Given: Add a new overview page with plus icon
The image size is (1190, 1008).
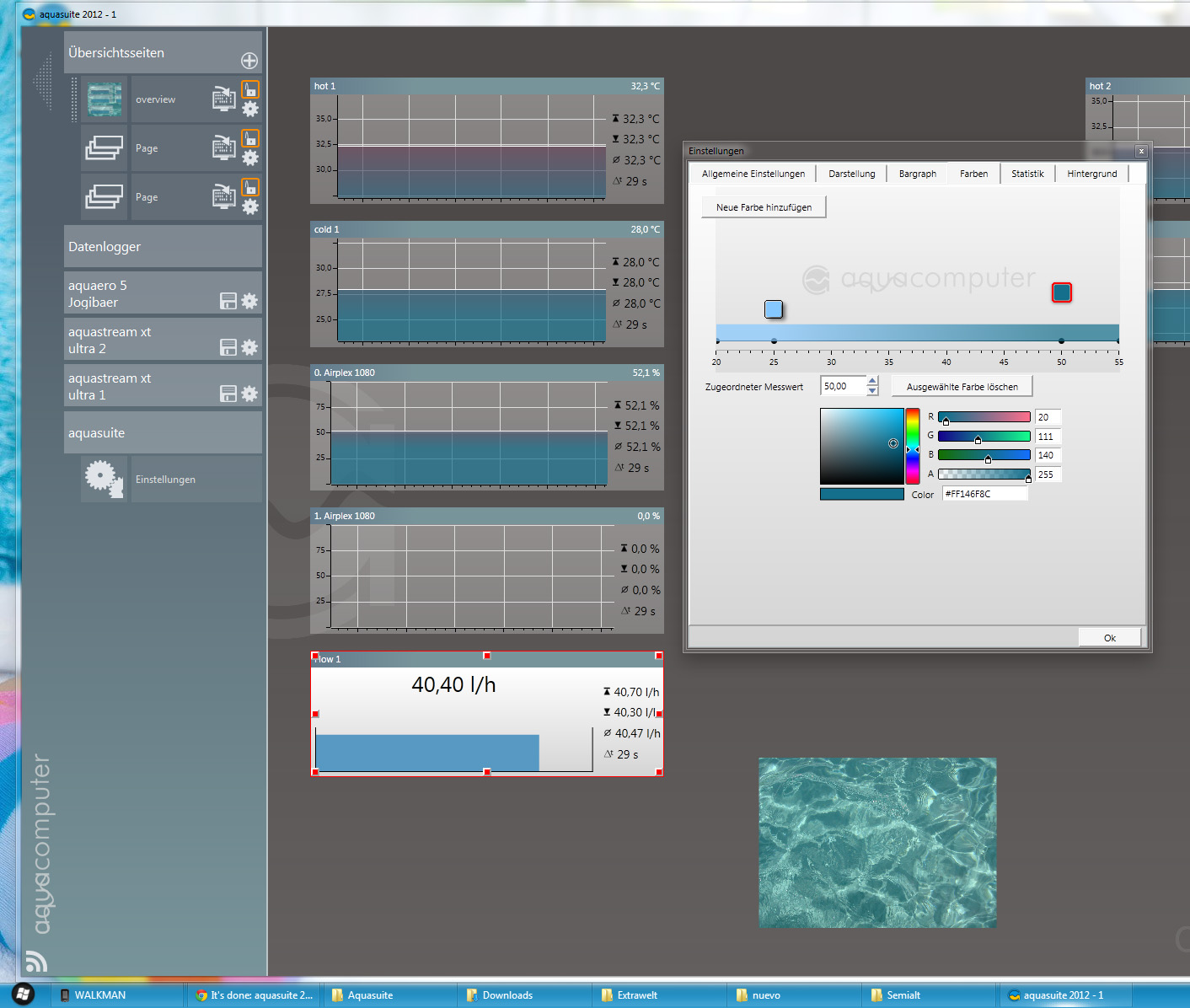Looking at the screenshot, I should click(x=249, y=61).
